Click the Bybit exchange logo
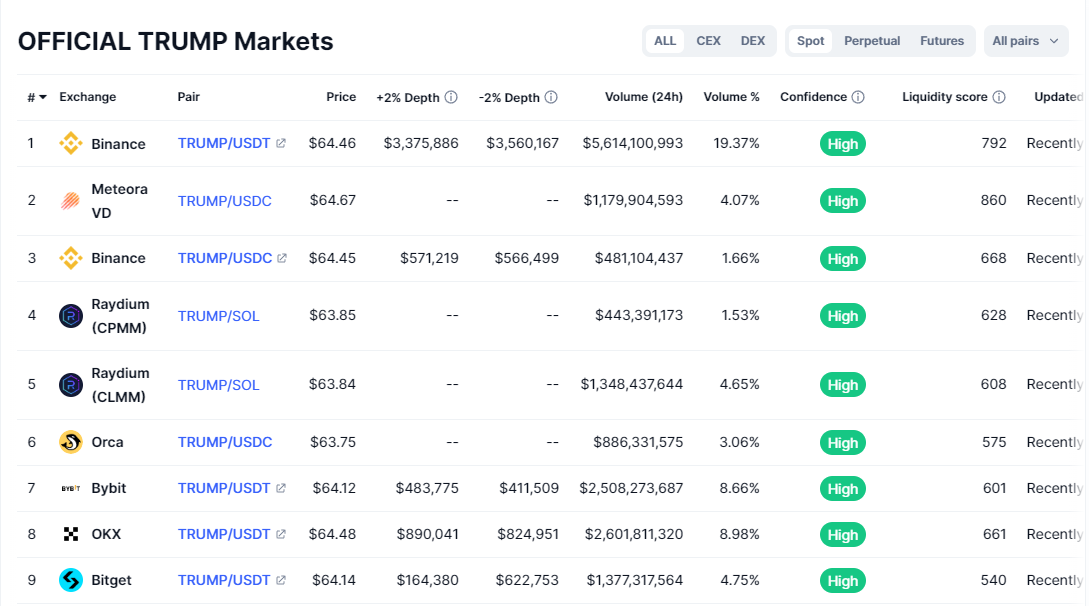1089x606 pixels. pyautogui.click(x=70, y=488)
